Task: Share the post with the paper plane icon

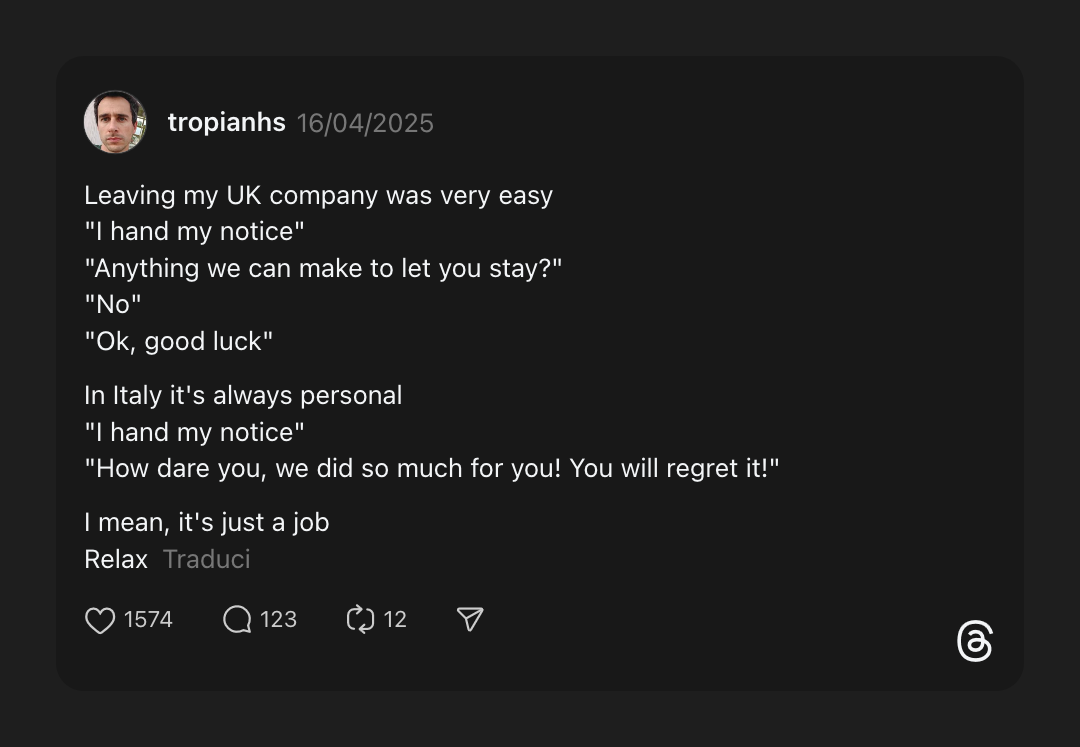Action: 470,620
